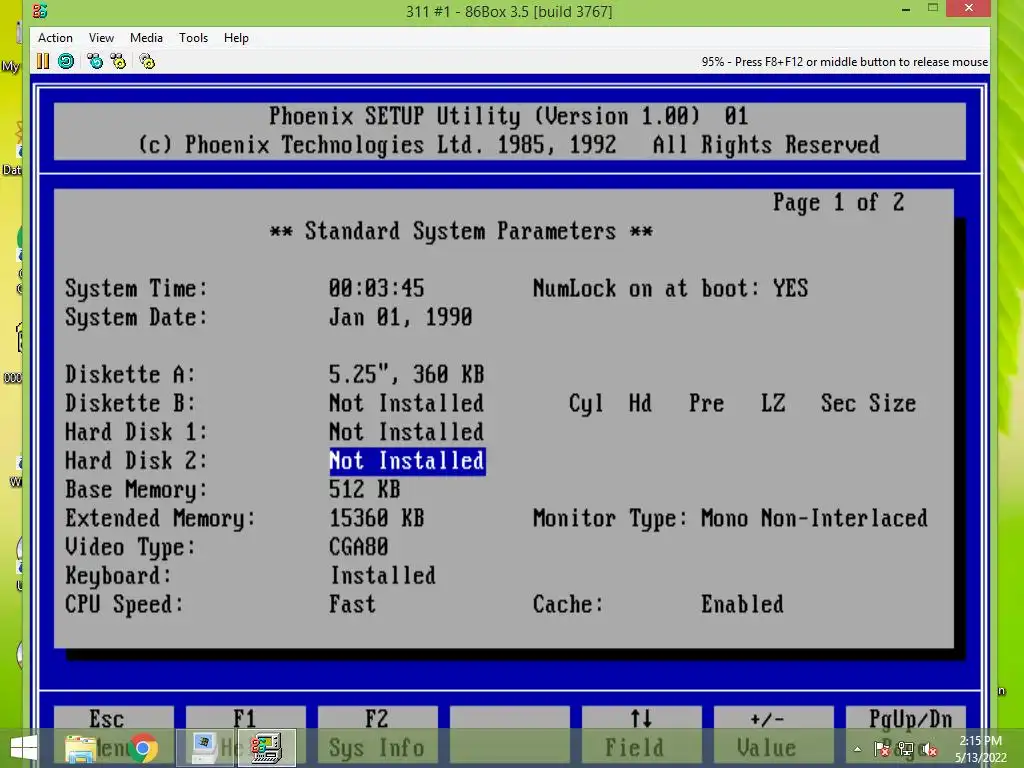Click the Base Memory value 512 KB
Image resolution: width=1024 pixels, height=768 pixels.
(364, 489)
